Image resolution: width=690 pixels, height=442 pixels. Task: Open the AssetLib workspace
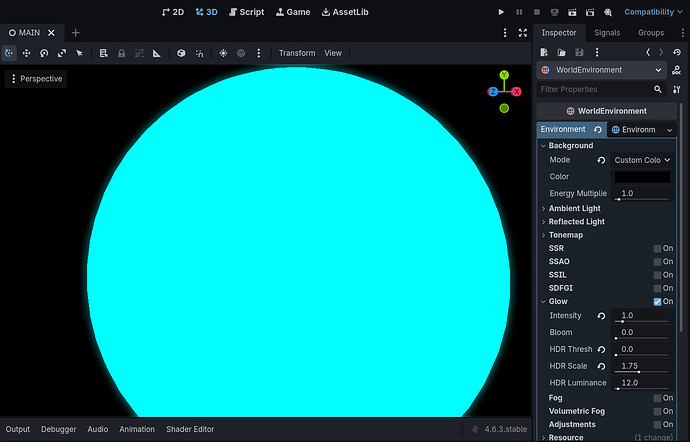tap(345, 12)
